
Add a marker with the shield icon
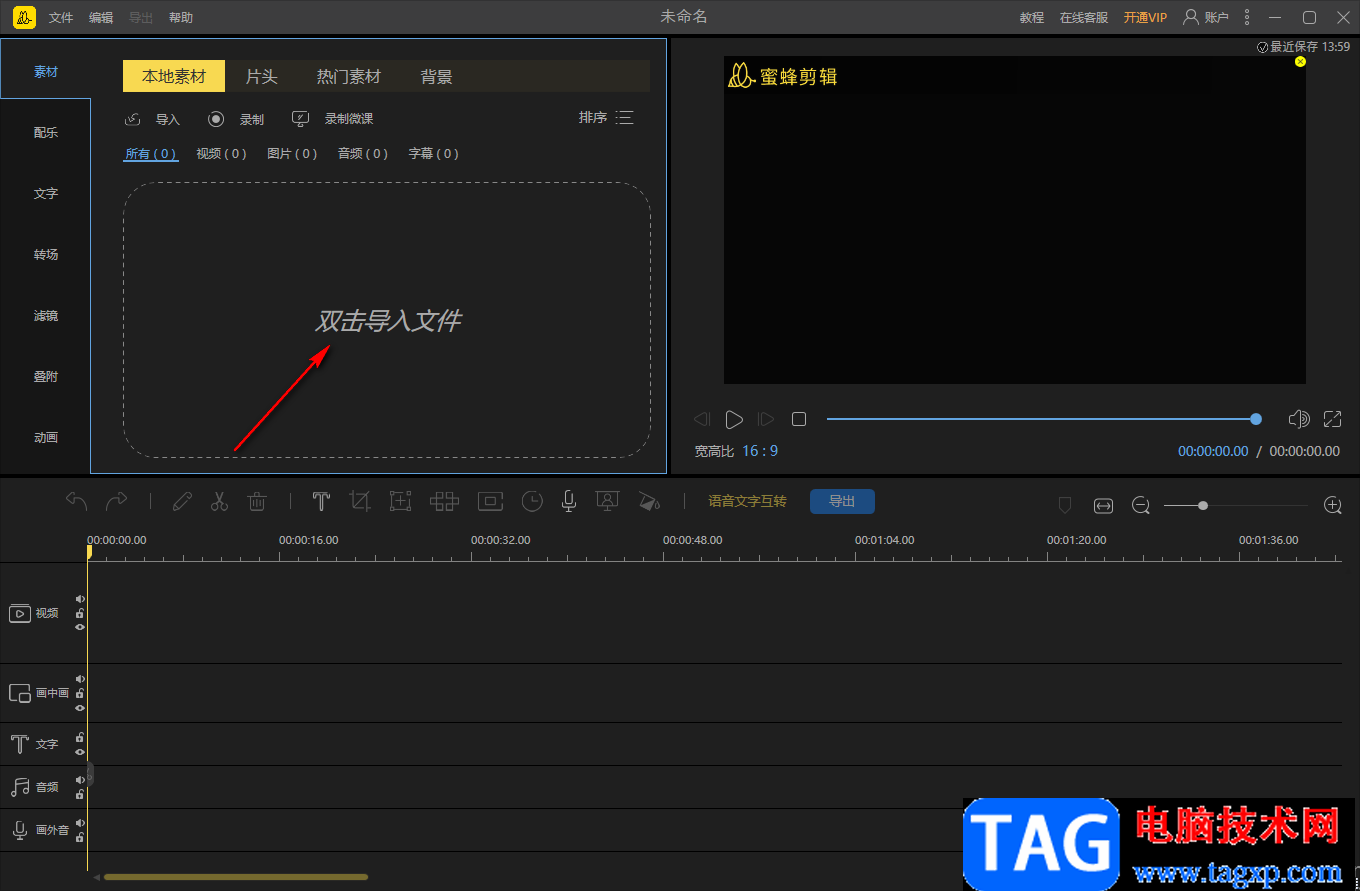click(1065, 506)
